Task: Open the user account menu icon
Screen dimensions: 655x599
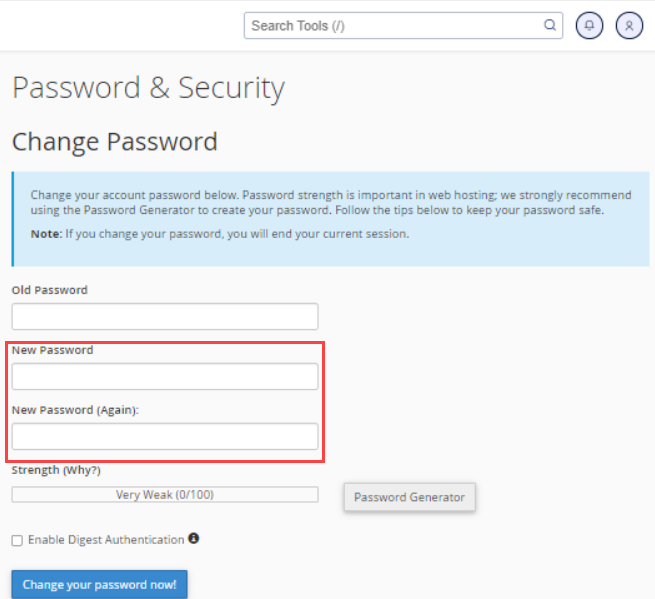Action: pyautogui.click(x=629, y=26)
